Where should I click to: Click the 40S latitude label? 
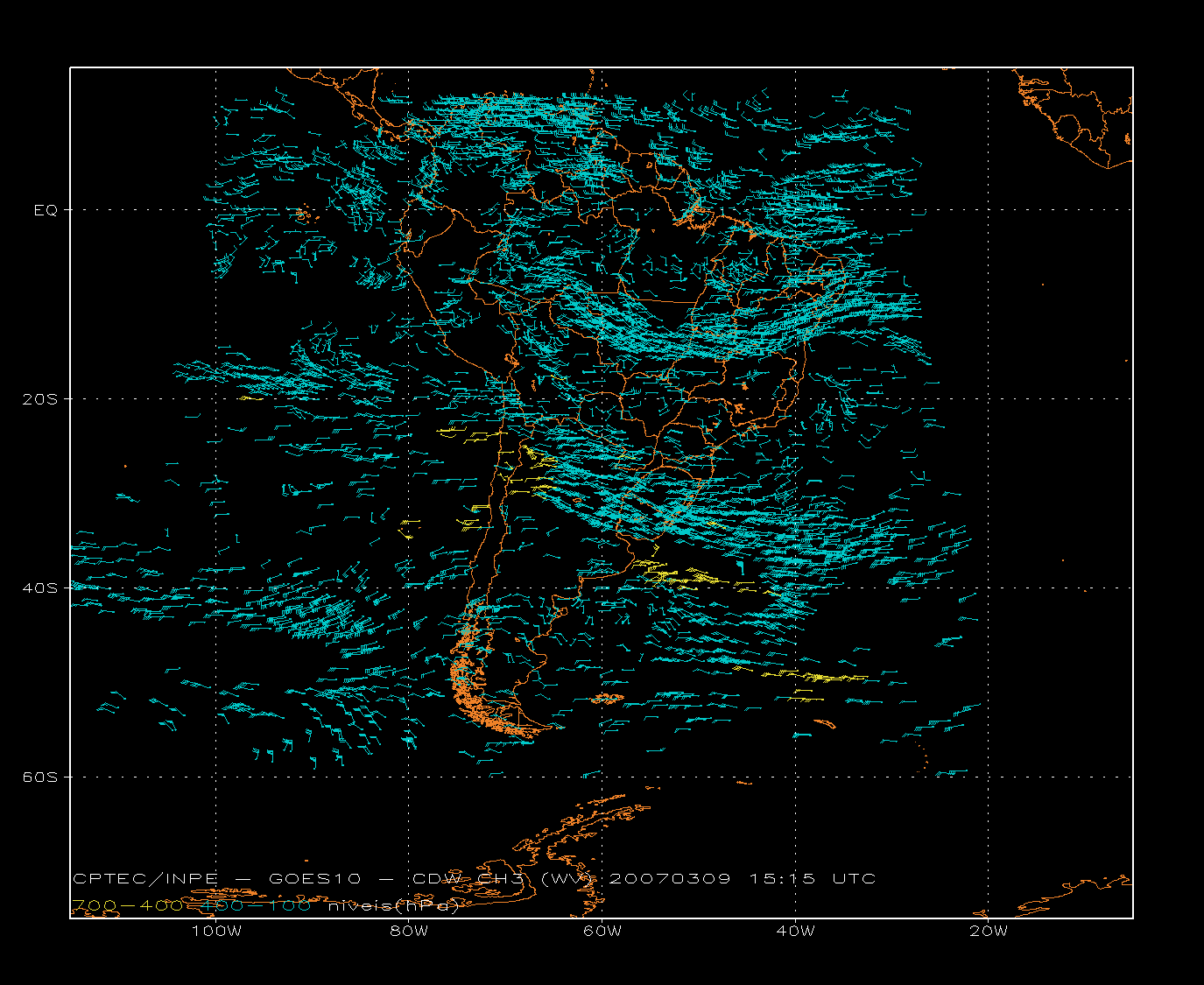(x=39, y=587)
